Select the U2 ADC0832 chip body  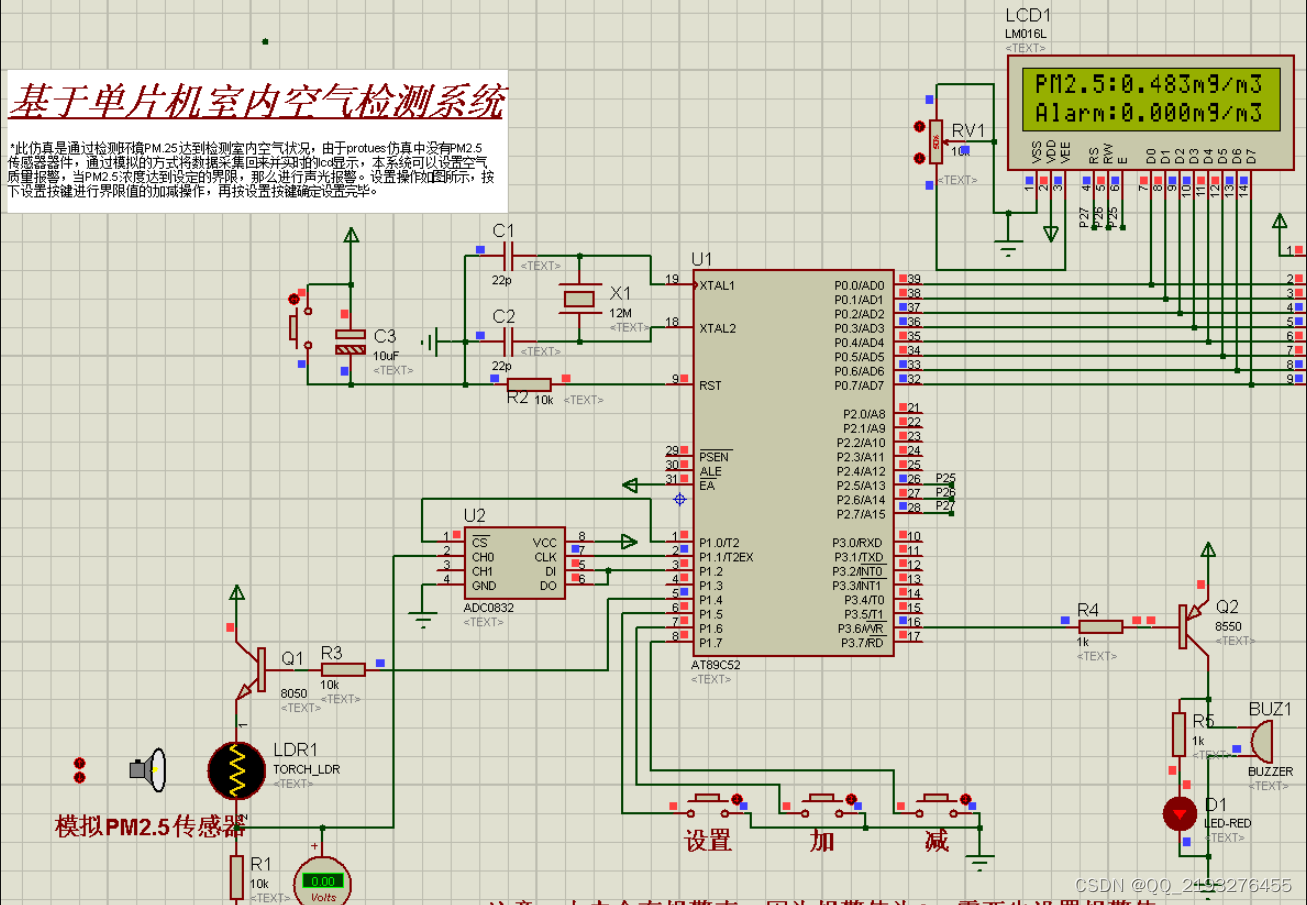tap(514, 563)
